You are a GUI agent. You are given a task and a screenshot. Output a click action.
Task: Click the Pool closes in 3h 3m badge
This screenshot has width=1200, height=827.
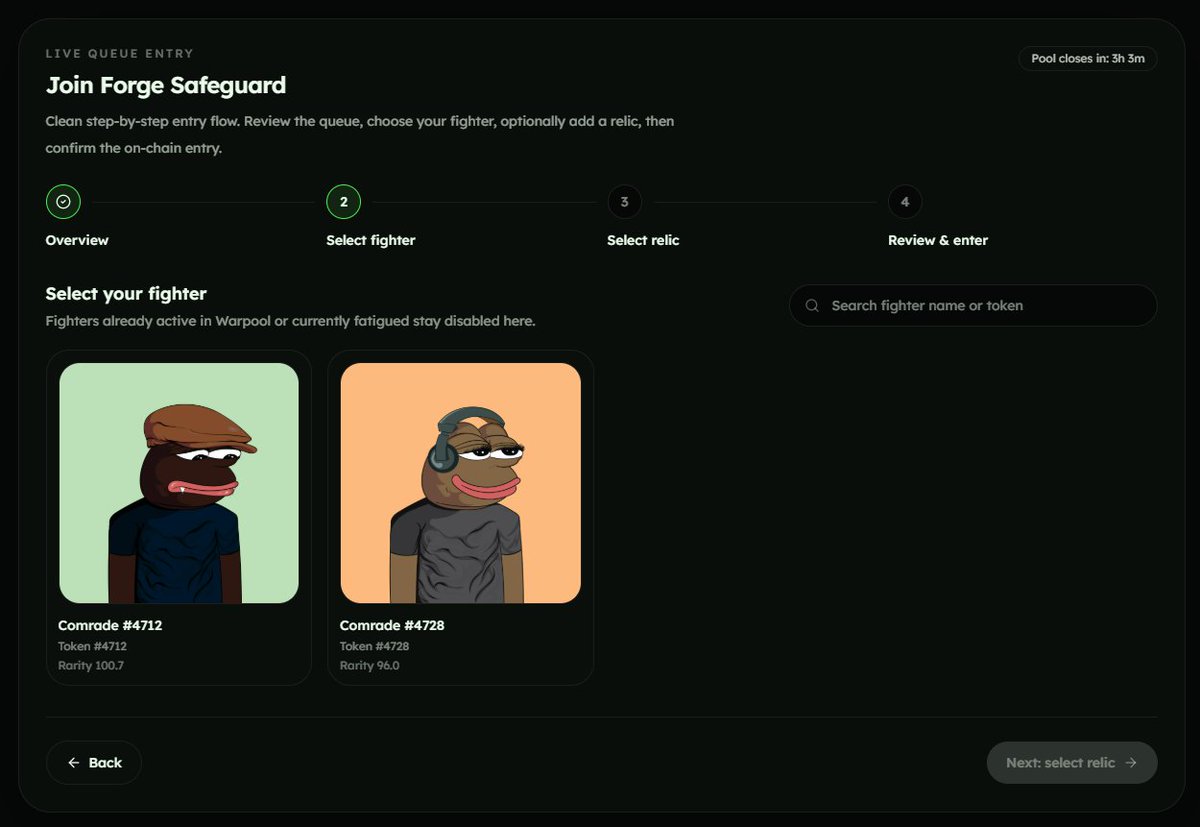1088,59
